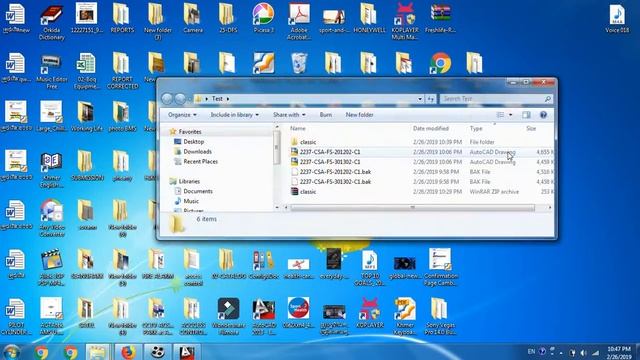Open the Windows Start button

pyautogui.click(x=11, y=352)
